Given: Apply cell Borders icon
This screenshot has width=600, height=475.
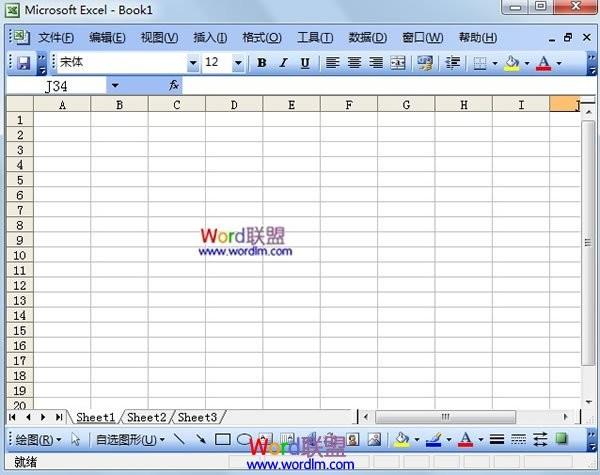Looking at the screenshot, I should click(x=480, y=63).
